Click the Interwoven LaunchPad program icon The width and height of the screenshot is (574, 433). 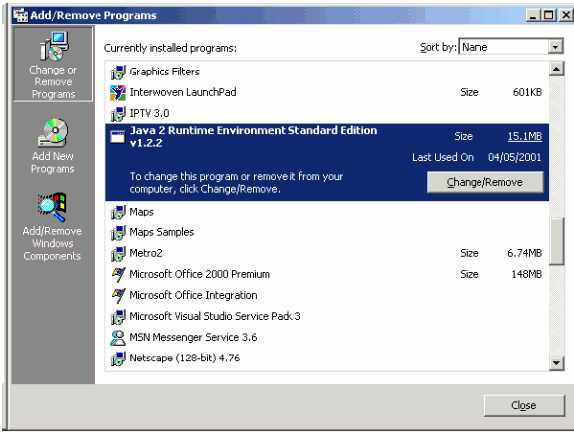pos(118,92)
